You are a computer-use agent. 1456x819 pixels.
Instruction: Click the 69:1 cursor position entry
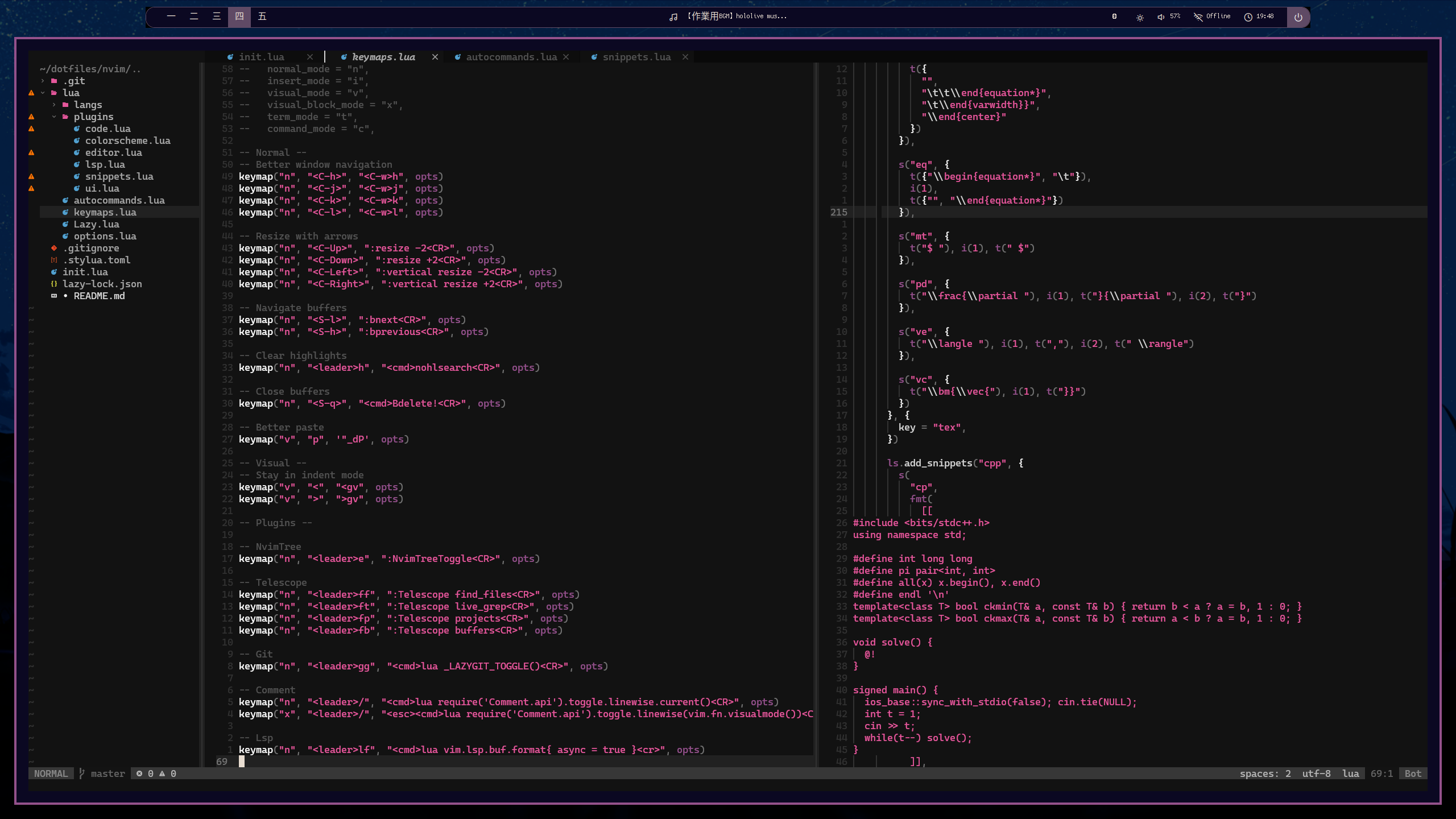pos(1382,773)
